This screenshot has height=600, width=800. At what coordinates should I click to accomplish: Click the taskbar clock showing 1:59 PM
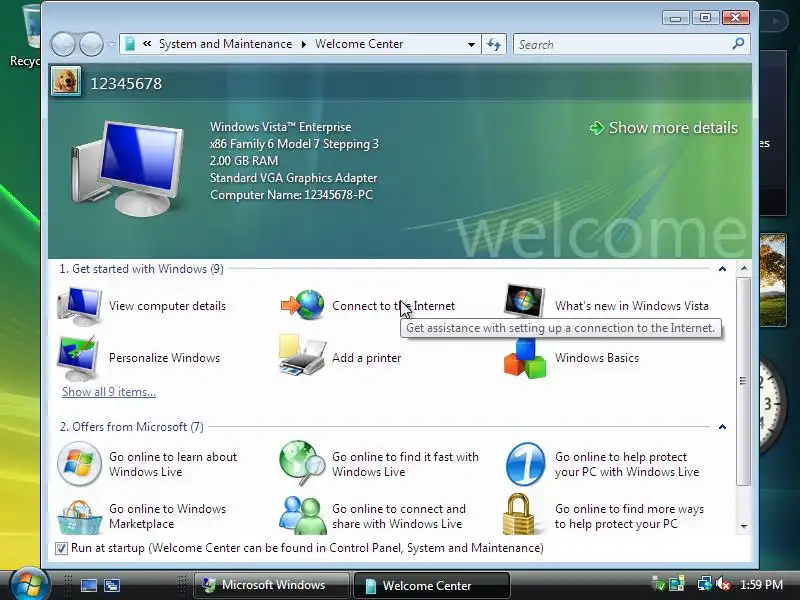761,584
